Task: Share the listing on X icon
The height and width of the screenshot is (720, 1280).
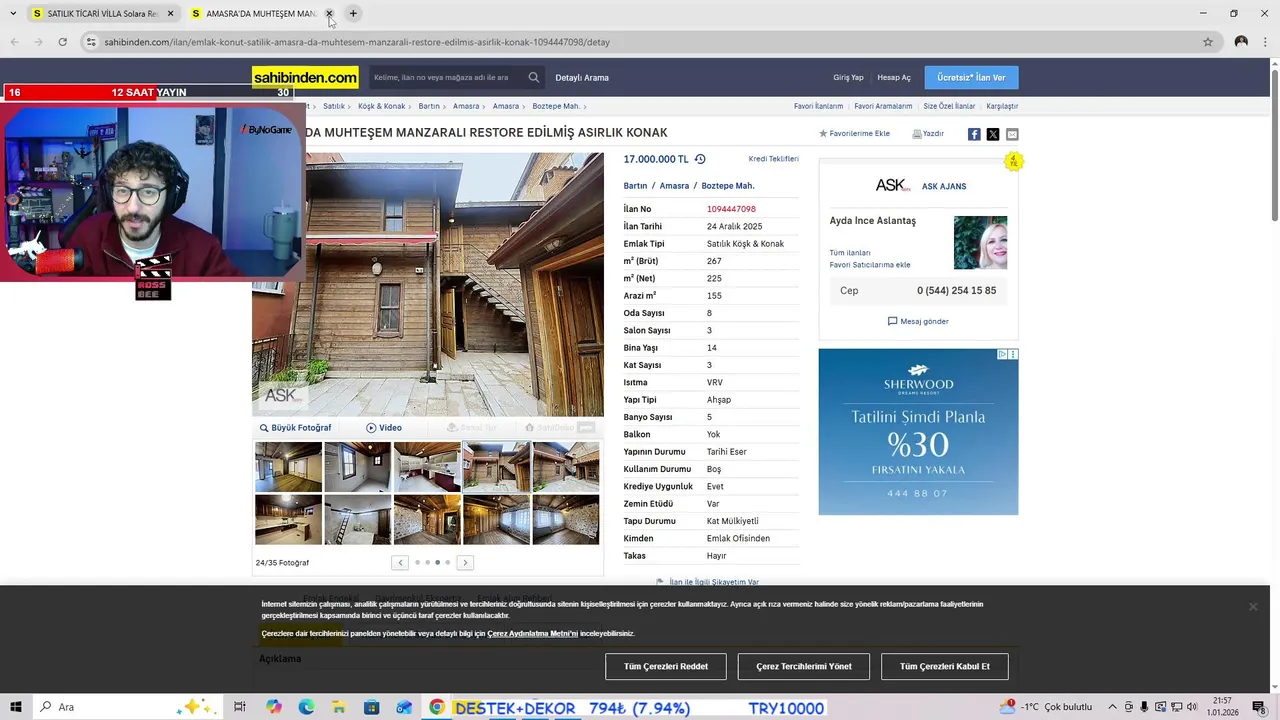Action: coord(993,134)
